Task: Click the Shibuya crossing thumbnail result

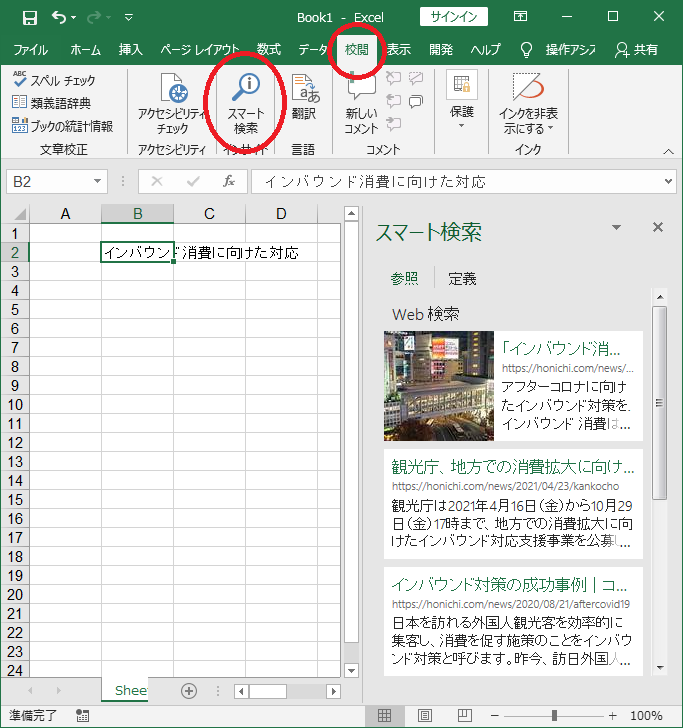Action: (439, 386)
